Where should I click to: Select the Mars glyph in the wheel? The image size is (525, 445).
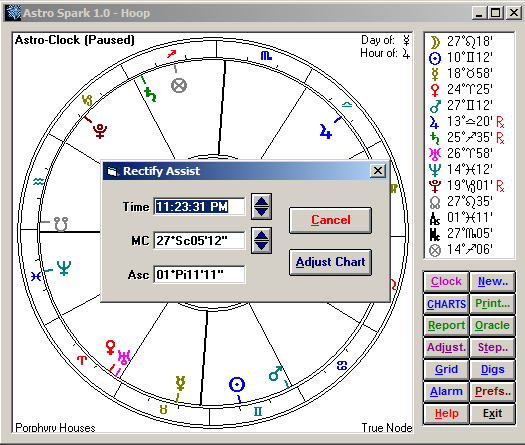click(x=276, y=374)
